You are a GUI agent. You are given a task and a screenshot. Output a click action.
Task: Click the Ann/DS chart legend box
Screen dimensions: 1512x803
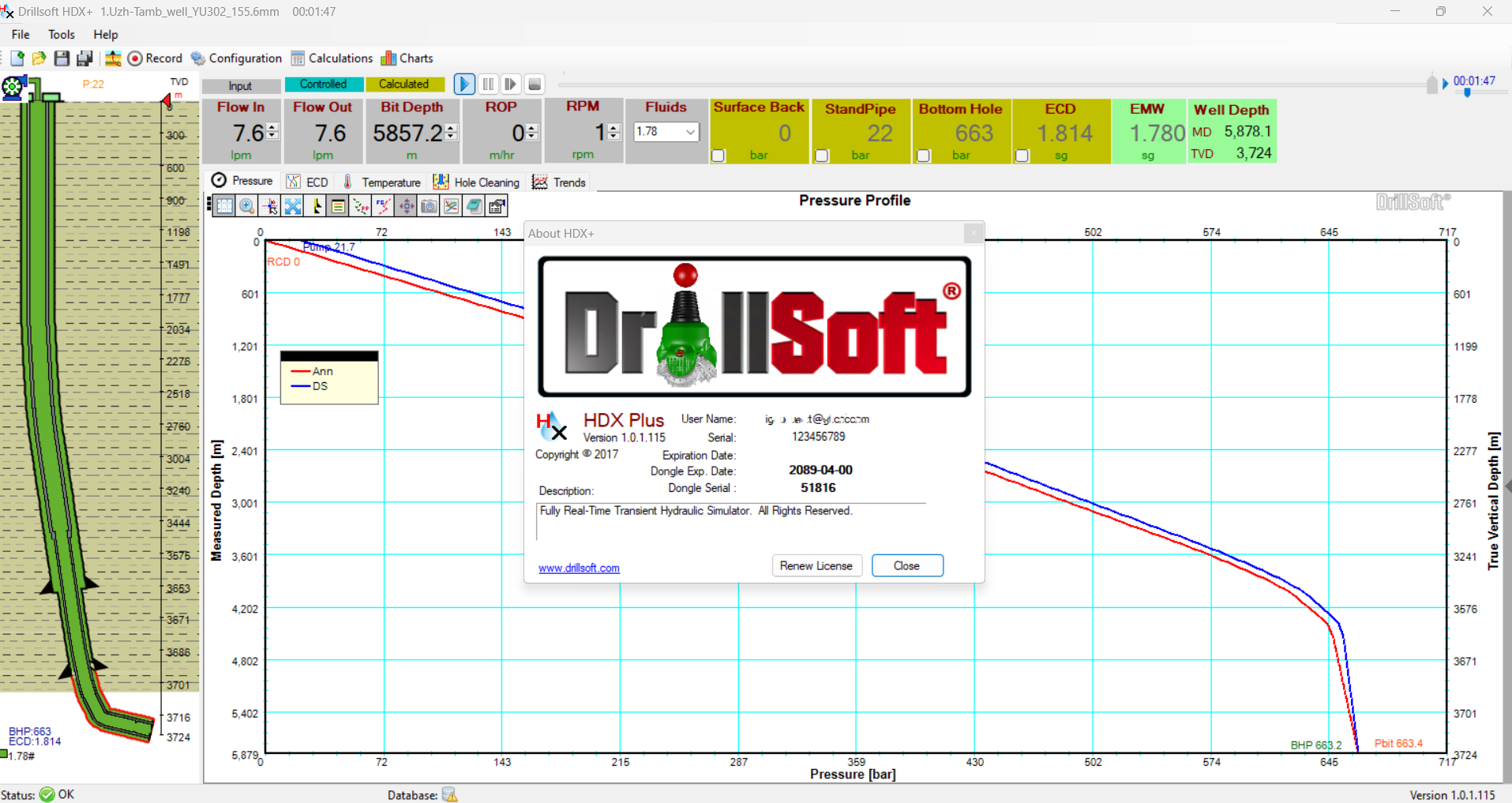(x=329, y=377)
